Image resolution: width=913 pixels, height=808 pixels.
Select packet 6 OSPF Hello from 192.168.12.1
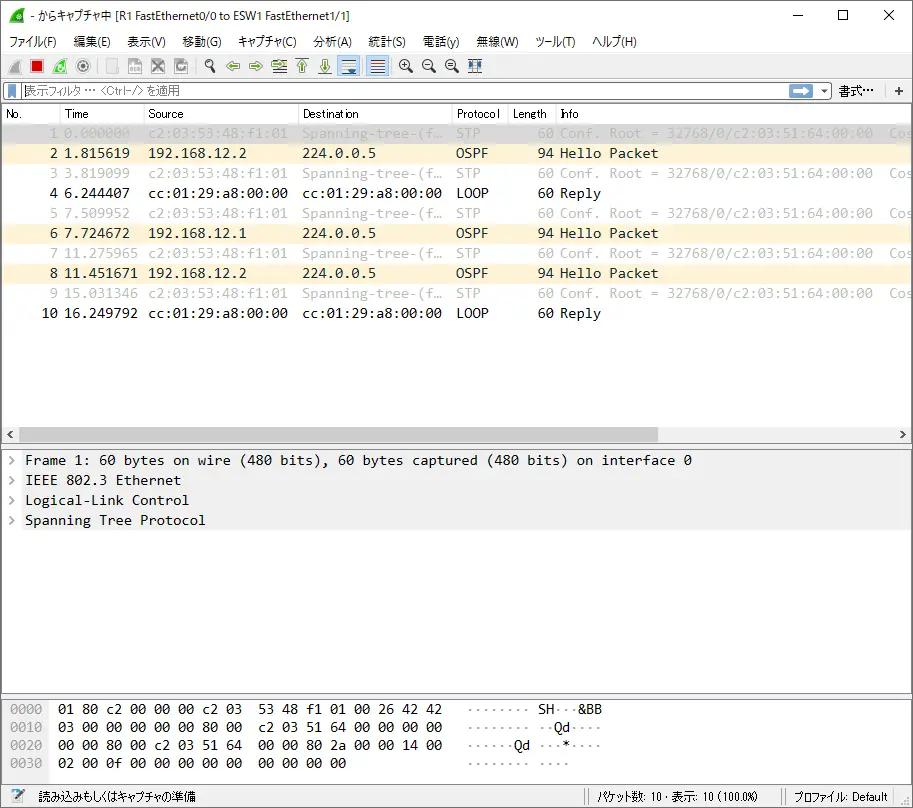[x=456, y=233]
